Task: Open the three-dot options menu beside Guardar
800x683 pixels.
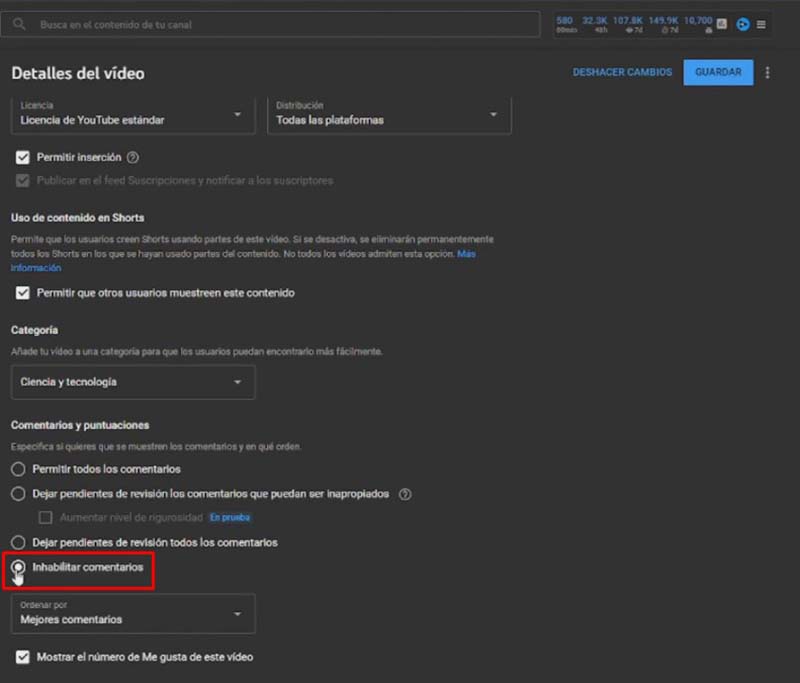Action: click(767, 72)
